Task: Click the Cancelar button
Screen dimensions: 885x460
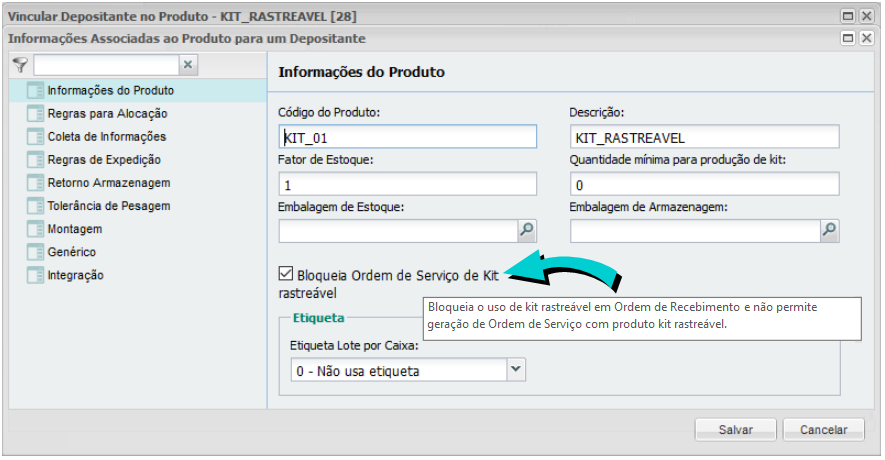Action: [x=823, y=429]
